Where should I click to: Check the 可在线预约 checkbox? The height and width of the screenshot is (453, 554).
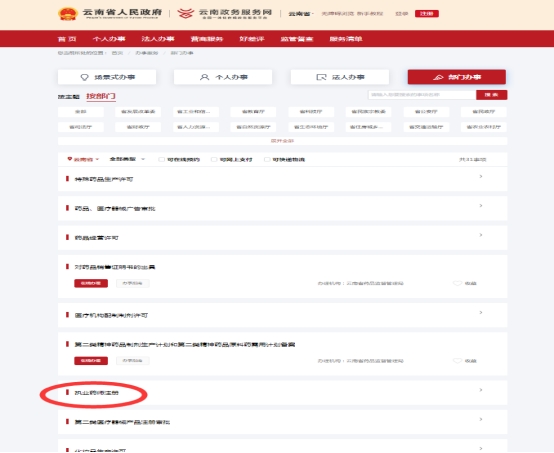[161, 159]
